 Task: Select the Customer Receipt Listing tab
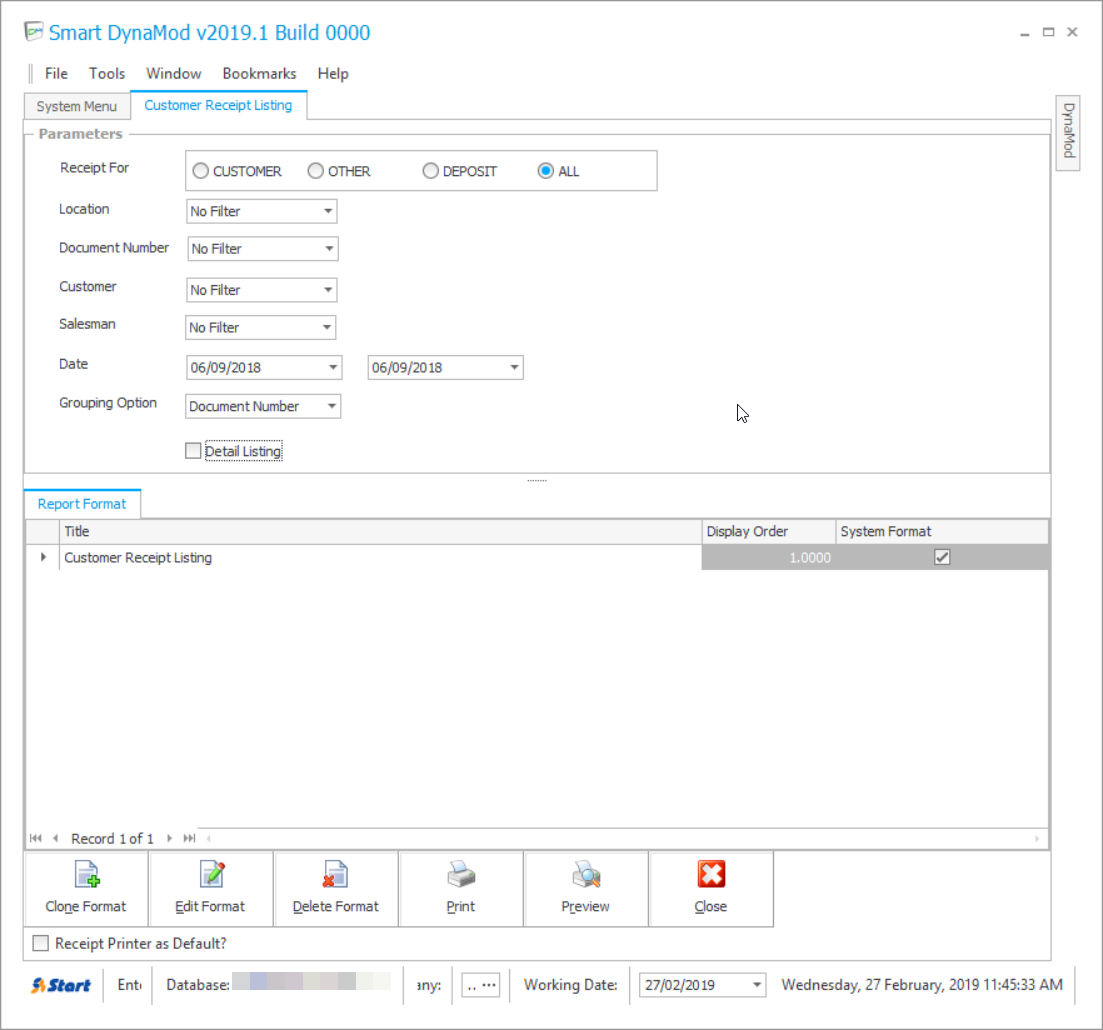tap(218, 105)
